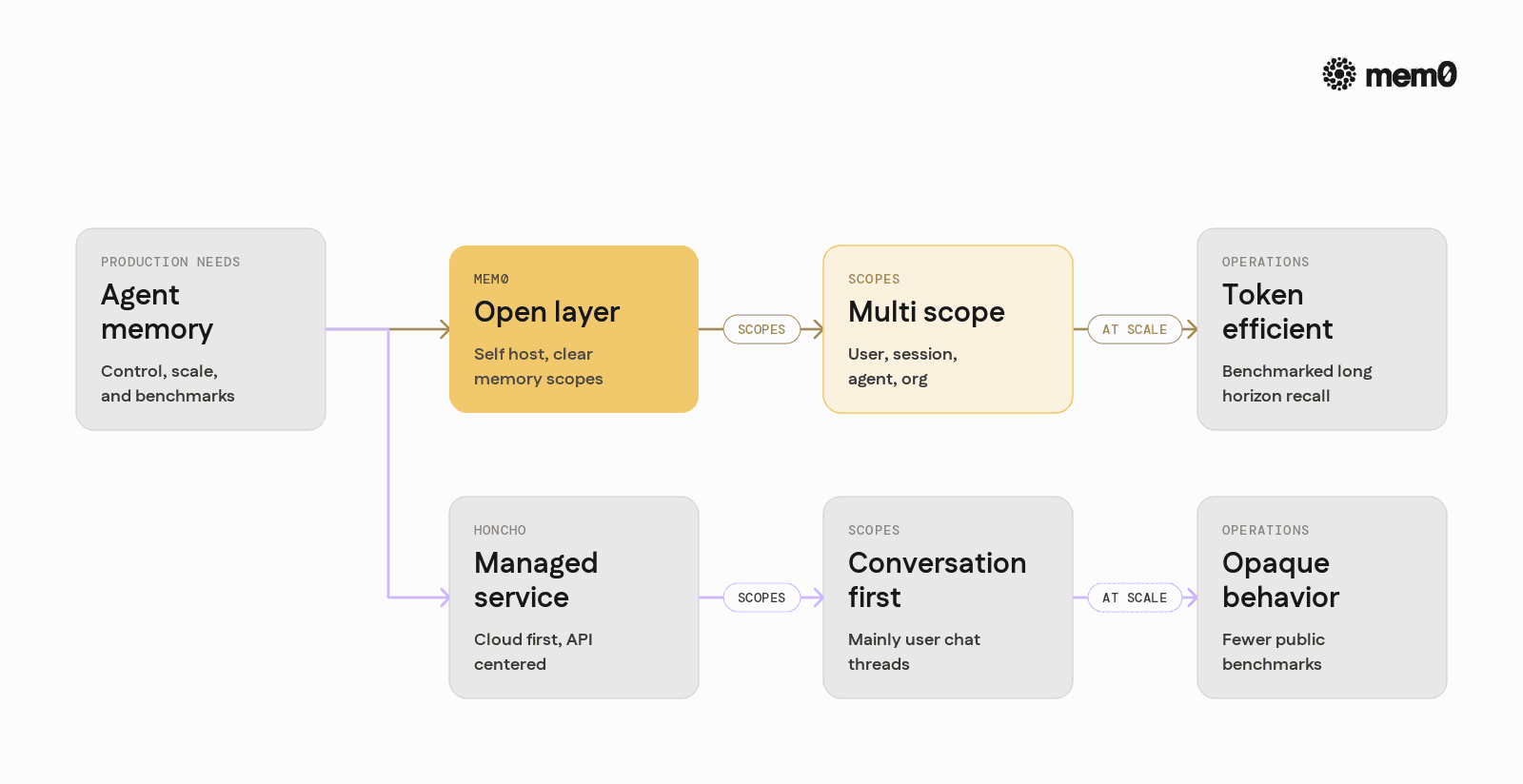Click OPERATIONS label above Opaque behavior

pos(1265,530)
